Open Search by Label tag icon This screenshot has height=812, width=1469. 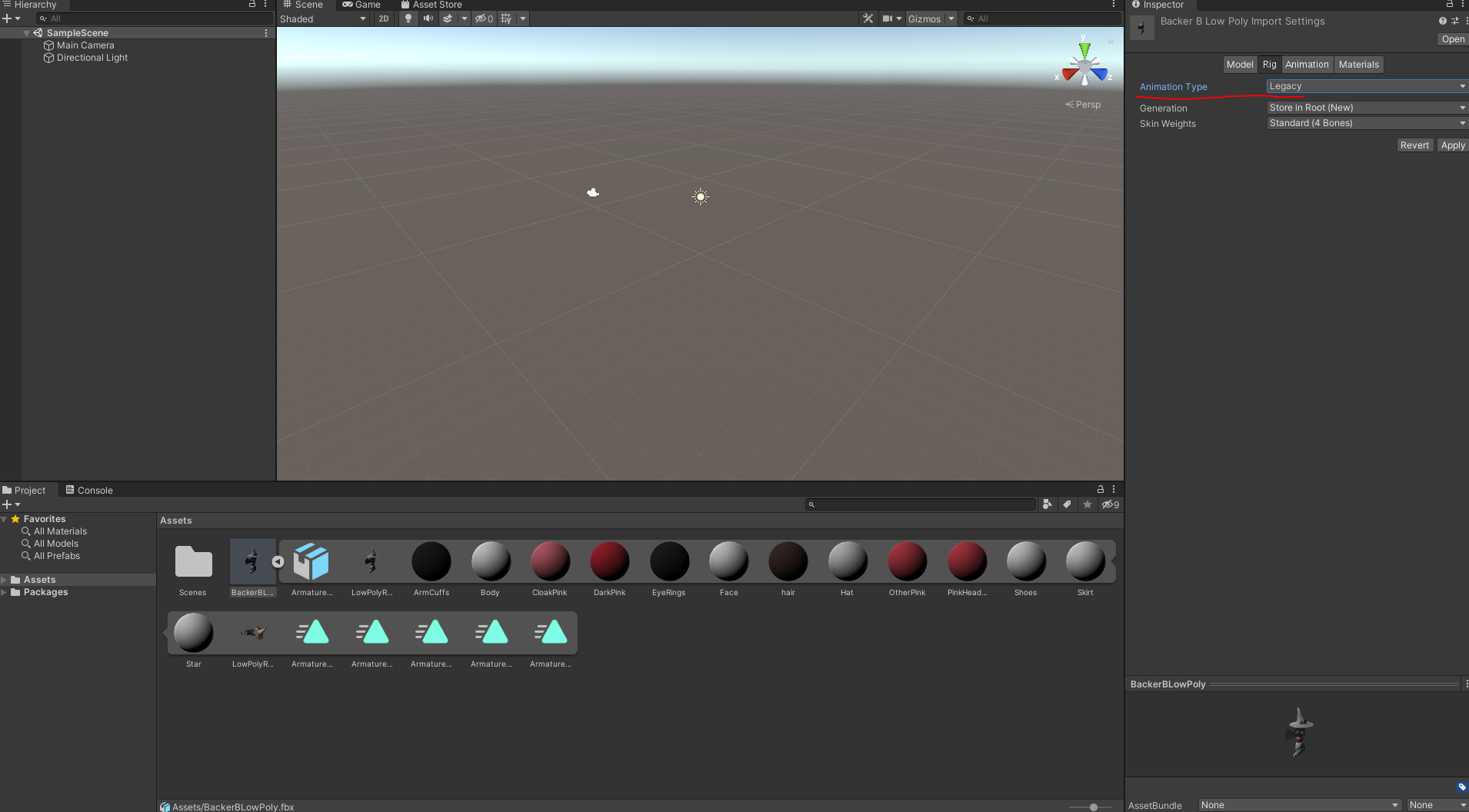[1067, 504]
